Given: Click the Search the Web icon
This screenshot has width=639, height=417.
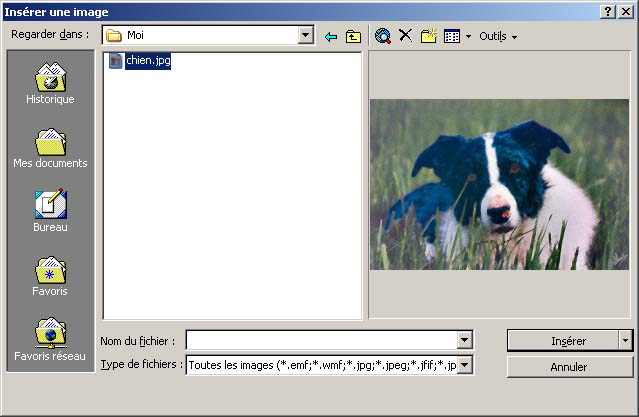Looking at the screenshot, I should (382, 36).
